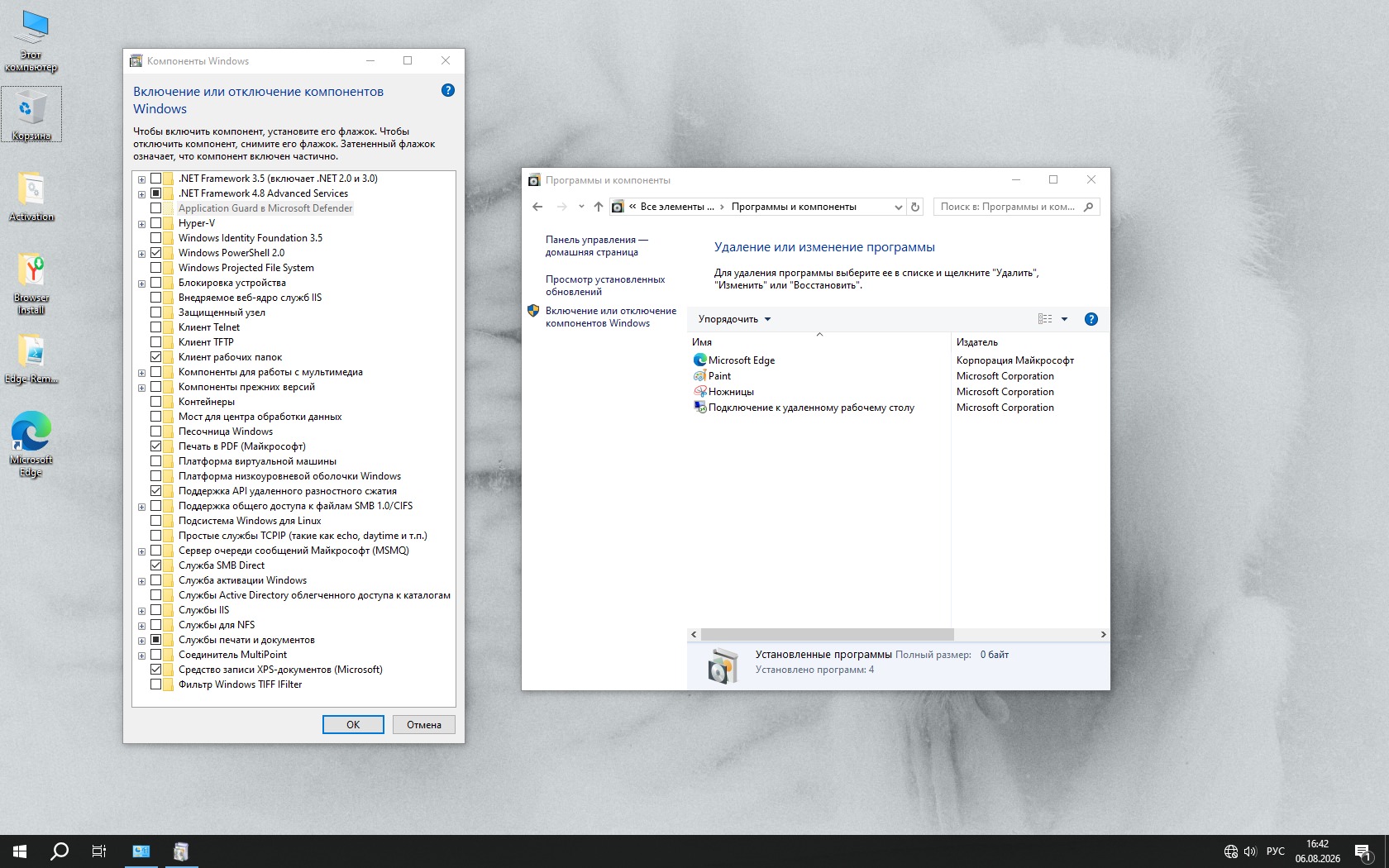Confirm with the OK button
This screenshot has height=868, width=1389.
click(x=353, y=725)
